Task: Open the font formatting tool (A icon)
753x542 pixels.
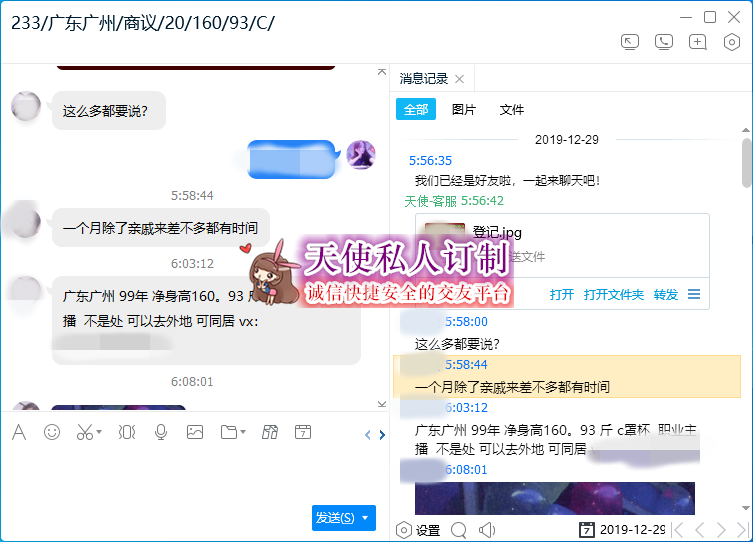Action: point(19,432)
